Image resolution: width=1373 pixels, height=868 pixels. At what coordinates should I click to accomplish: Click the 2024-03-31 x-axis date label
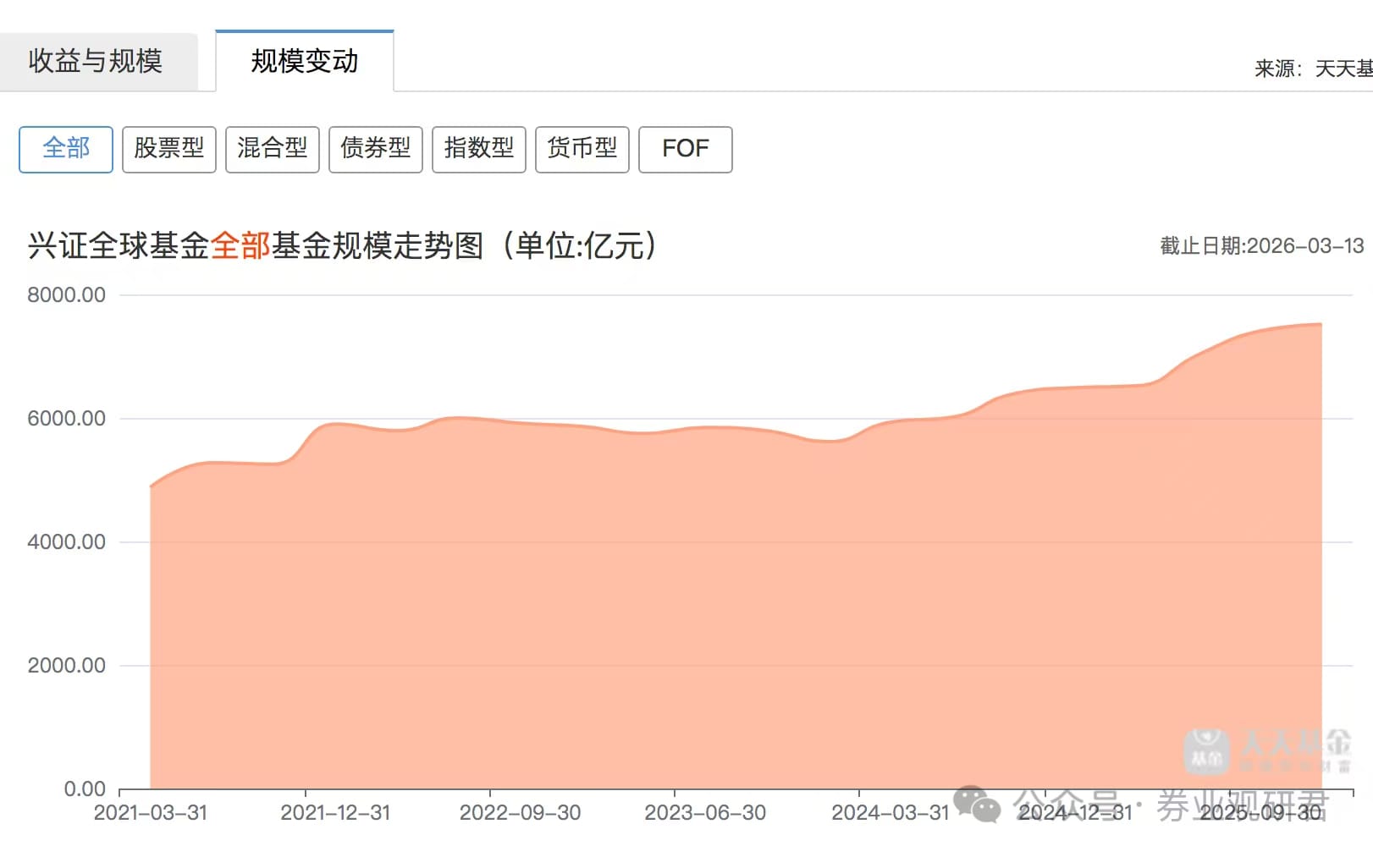[x=891, y=813]
